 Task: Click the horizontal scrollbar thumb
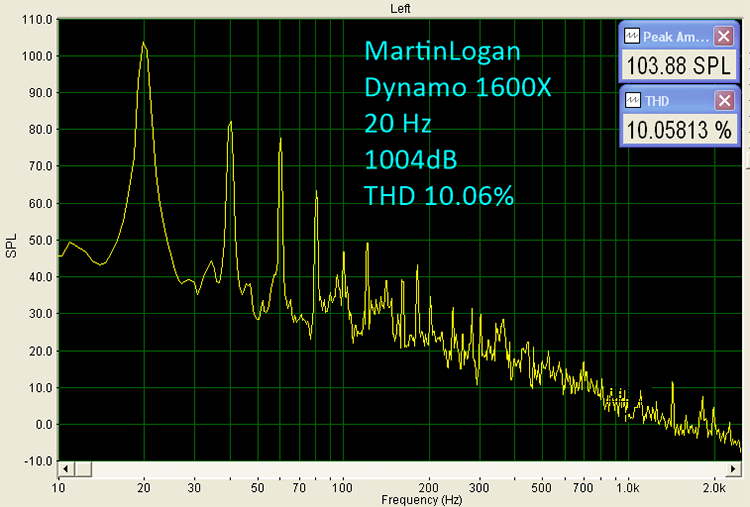pos(84,468)
